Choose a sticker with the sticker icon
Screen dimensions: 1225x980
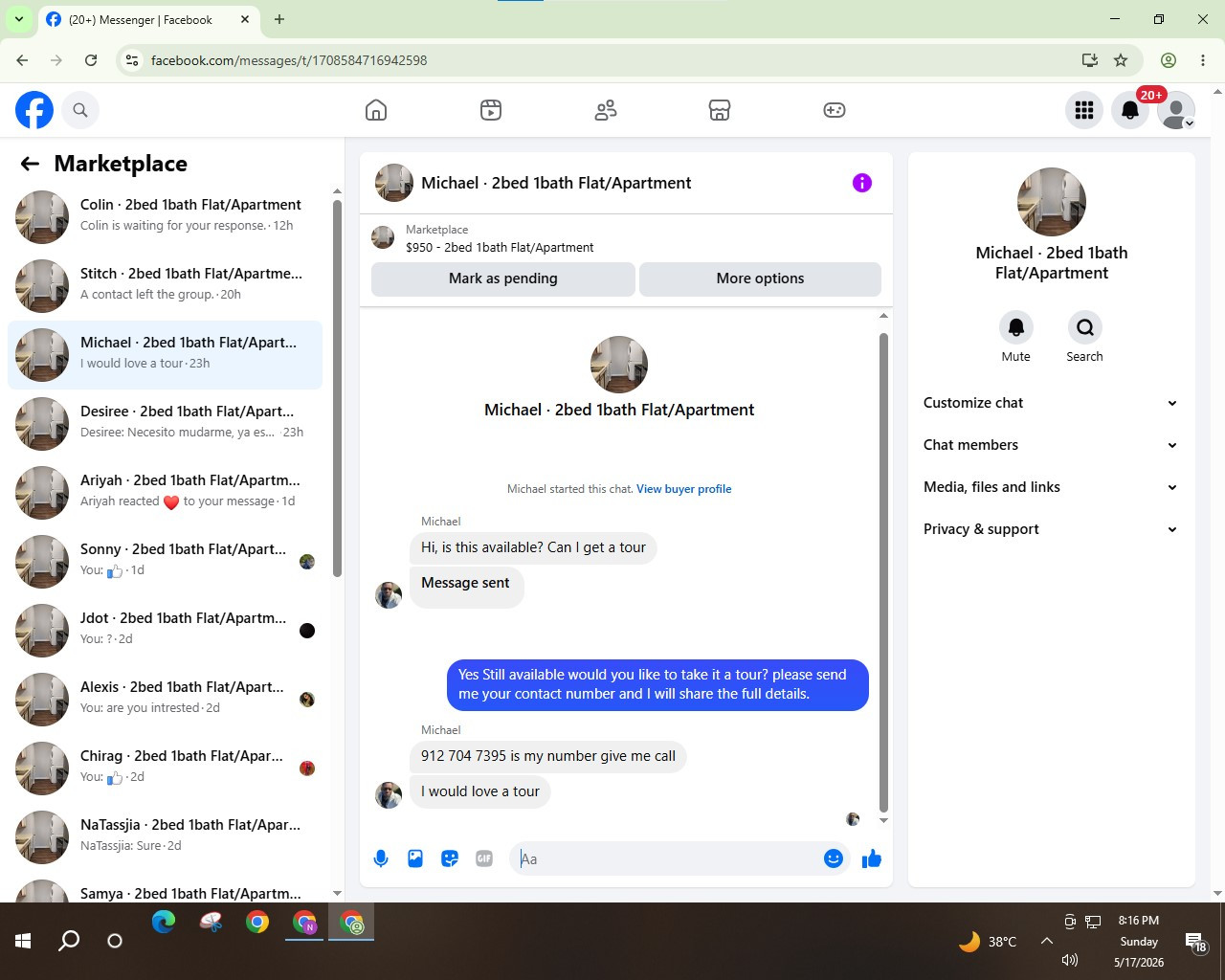450,858
